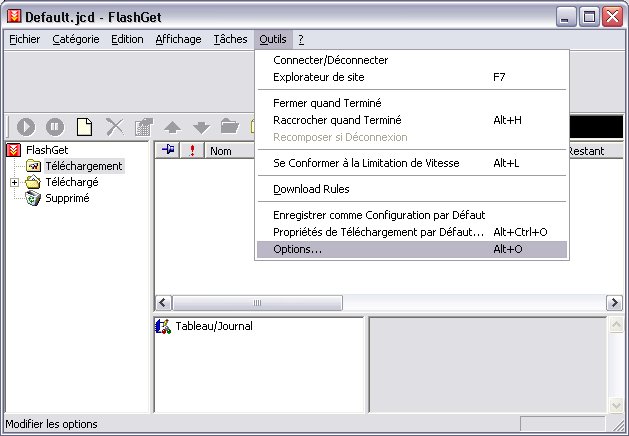Click the log pane scroll-up arrow

616,324
